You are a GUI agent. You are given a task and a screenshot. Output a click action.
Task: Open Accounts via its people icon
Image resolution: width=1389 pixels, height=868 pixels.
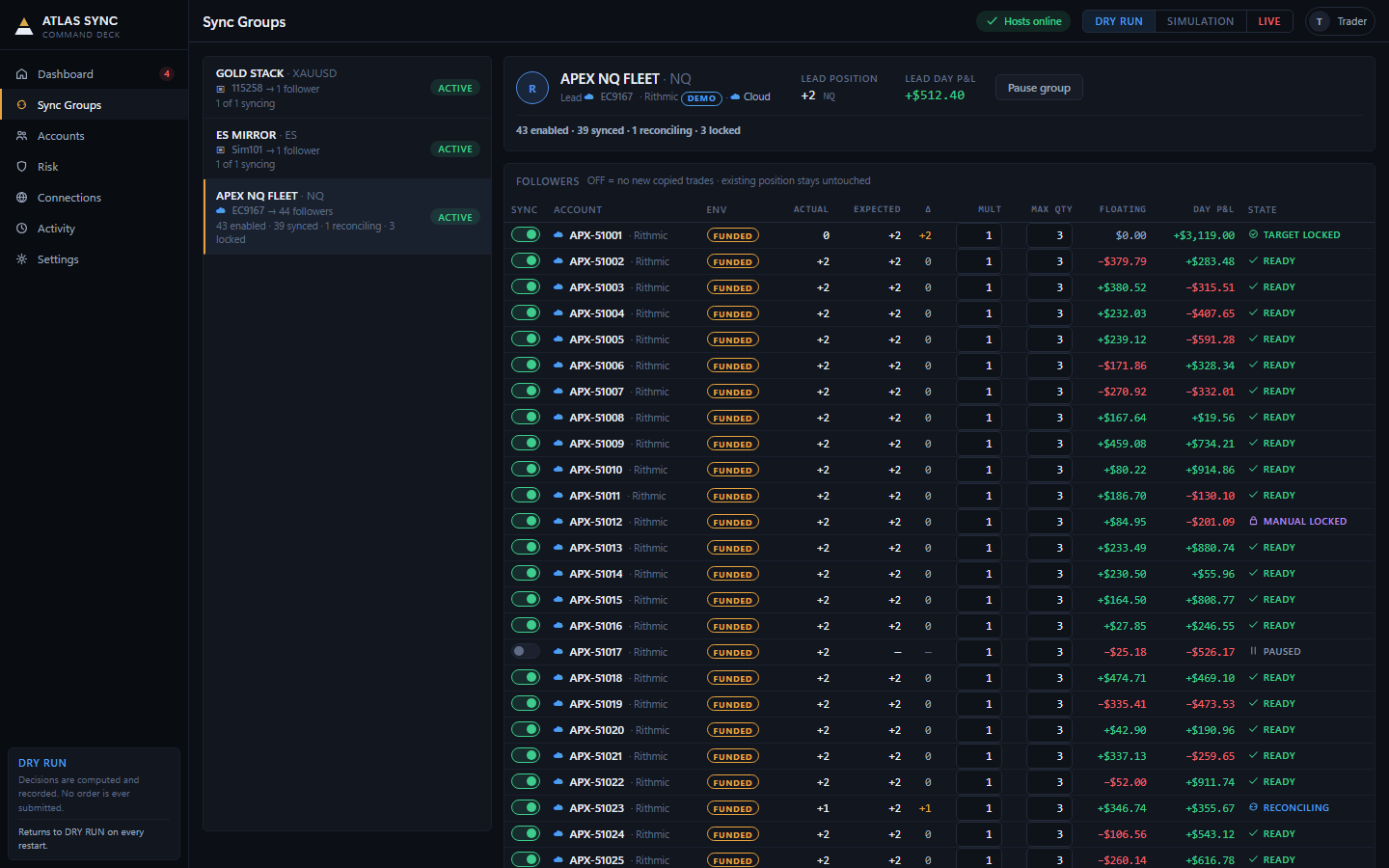[21, 136]
